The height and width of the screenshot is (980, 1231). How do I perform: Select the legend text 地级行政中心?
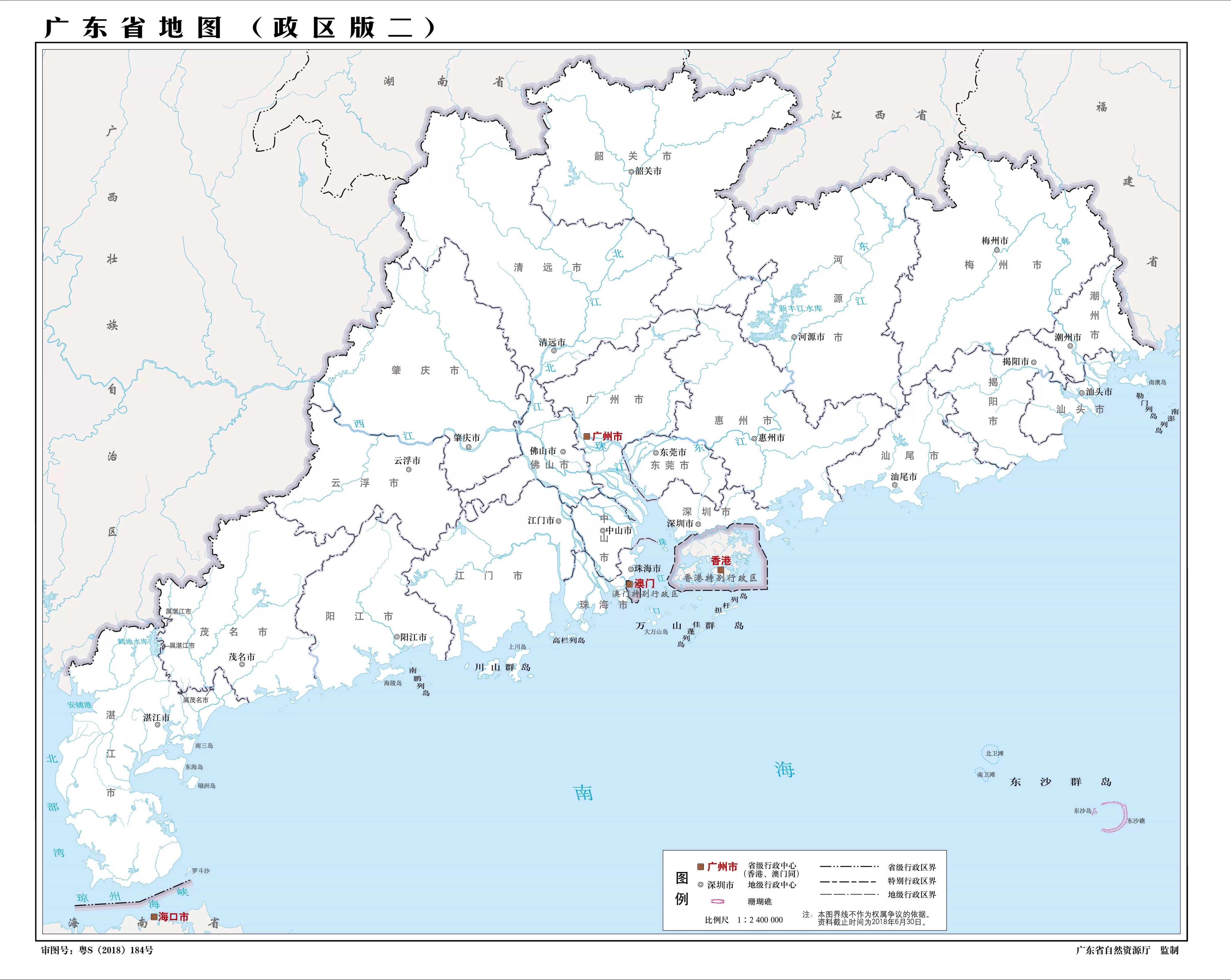(x=772, y=885)
